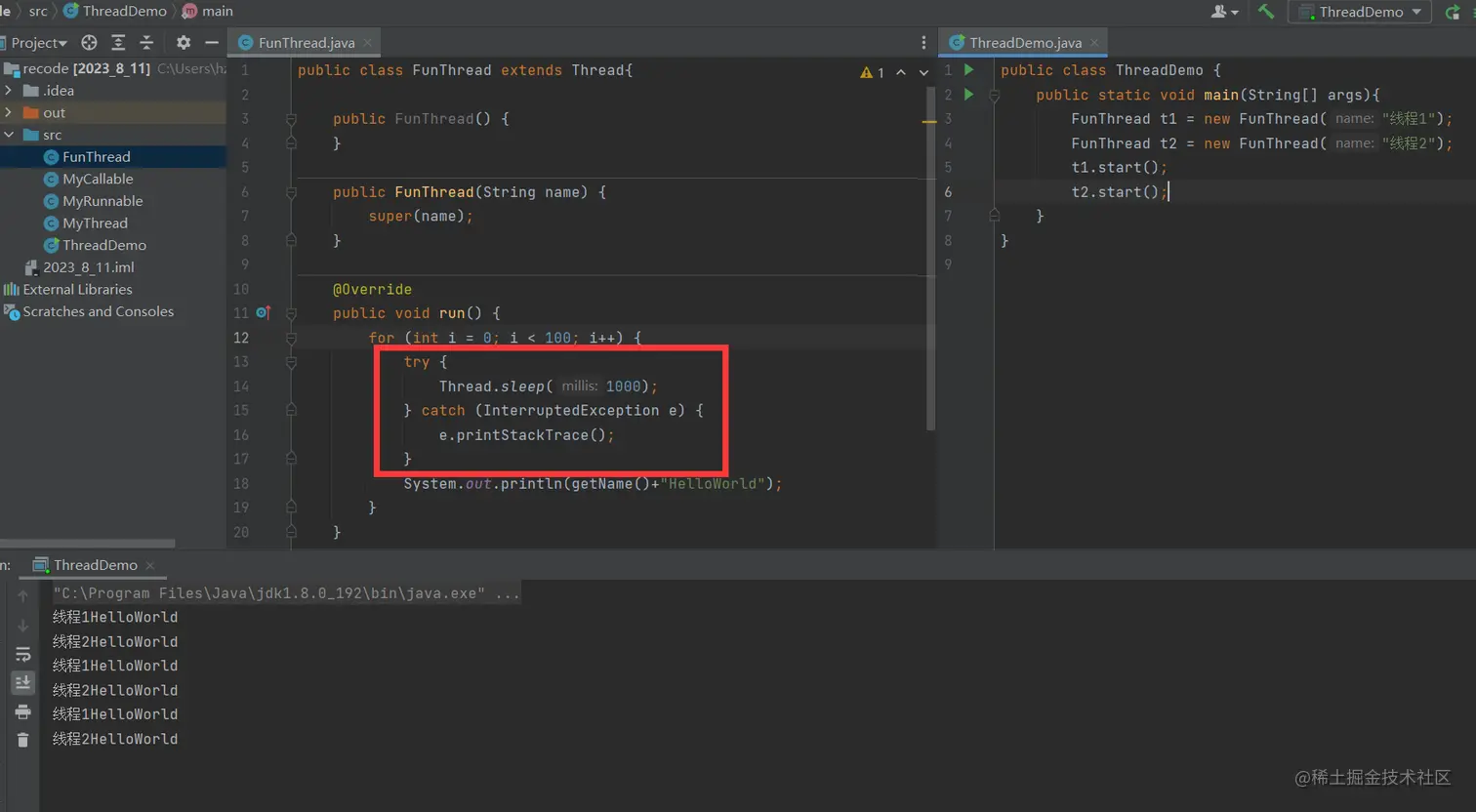Go to previous highlighted problem arrow
The width and height of the screenshot is (1476, 812).
point(901,72)
